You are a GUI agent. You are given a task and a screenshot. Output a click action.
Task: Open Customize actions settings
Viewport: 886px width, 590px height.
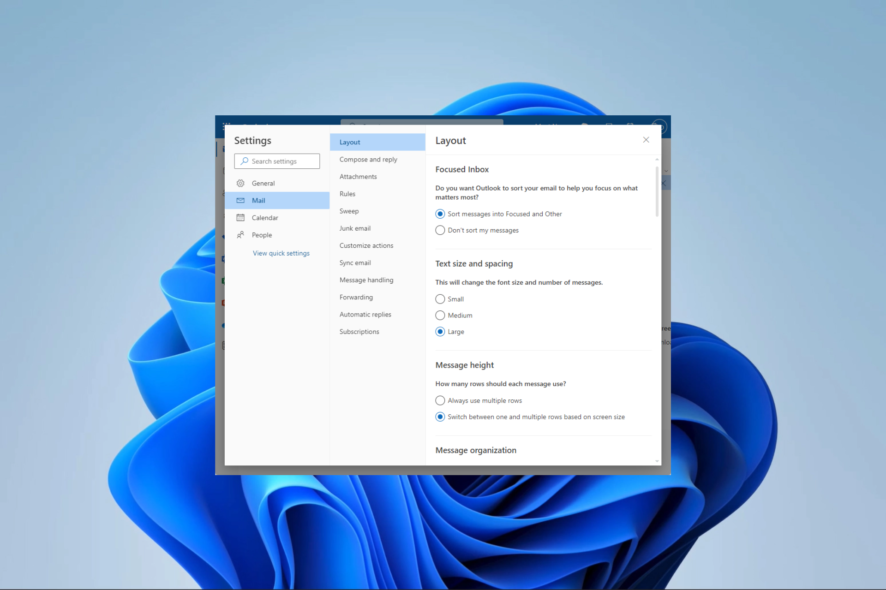coord(377,245)
